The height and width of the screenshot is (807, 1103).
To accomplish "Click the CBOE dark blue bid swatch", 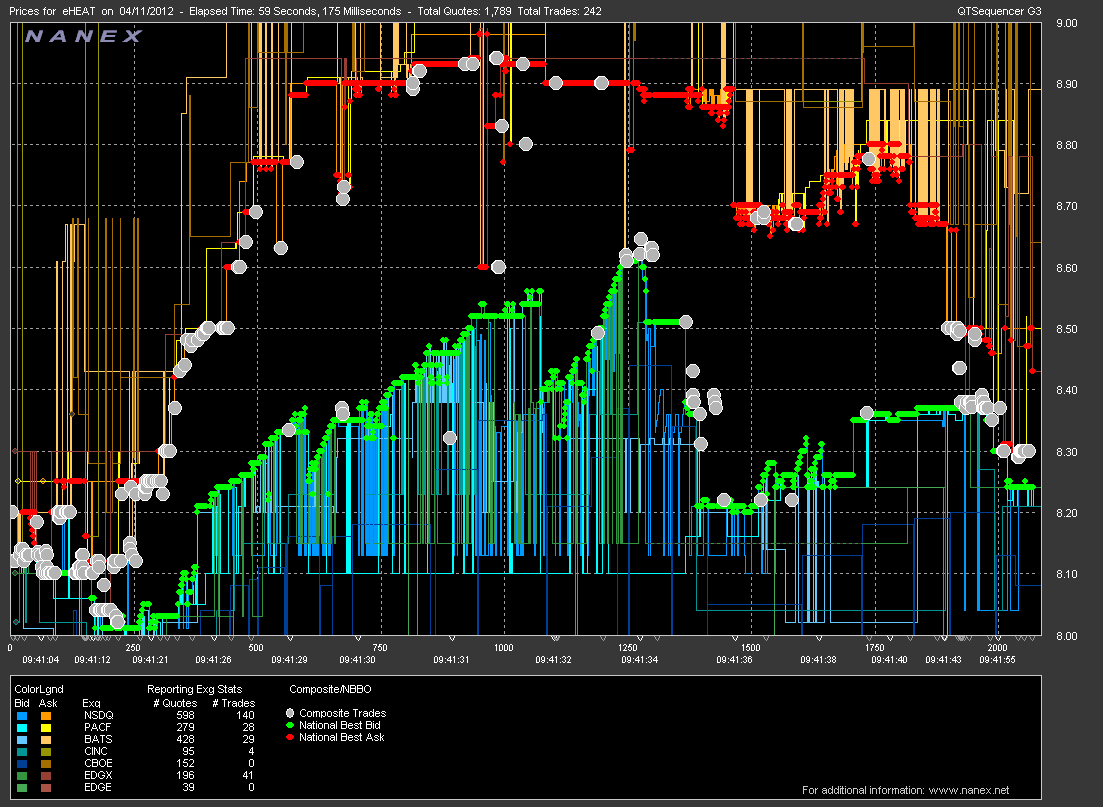I will click(21, 762).
